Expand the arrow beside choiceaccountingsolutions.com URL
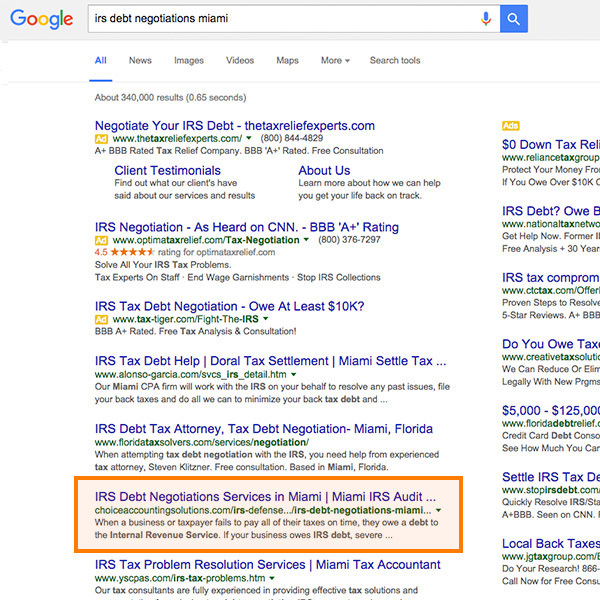The height and width of the screenshot is (600, 600). [x=439, y=510]
